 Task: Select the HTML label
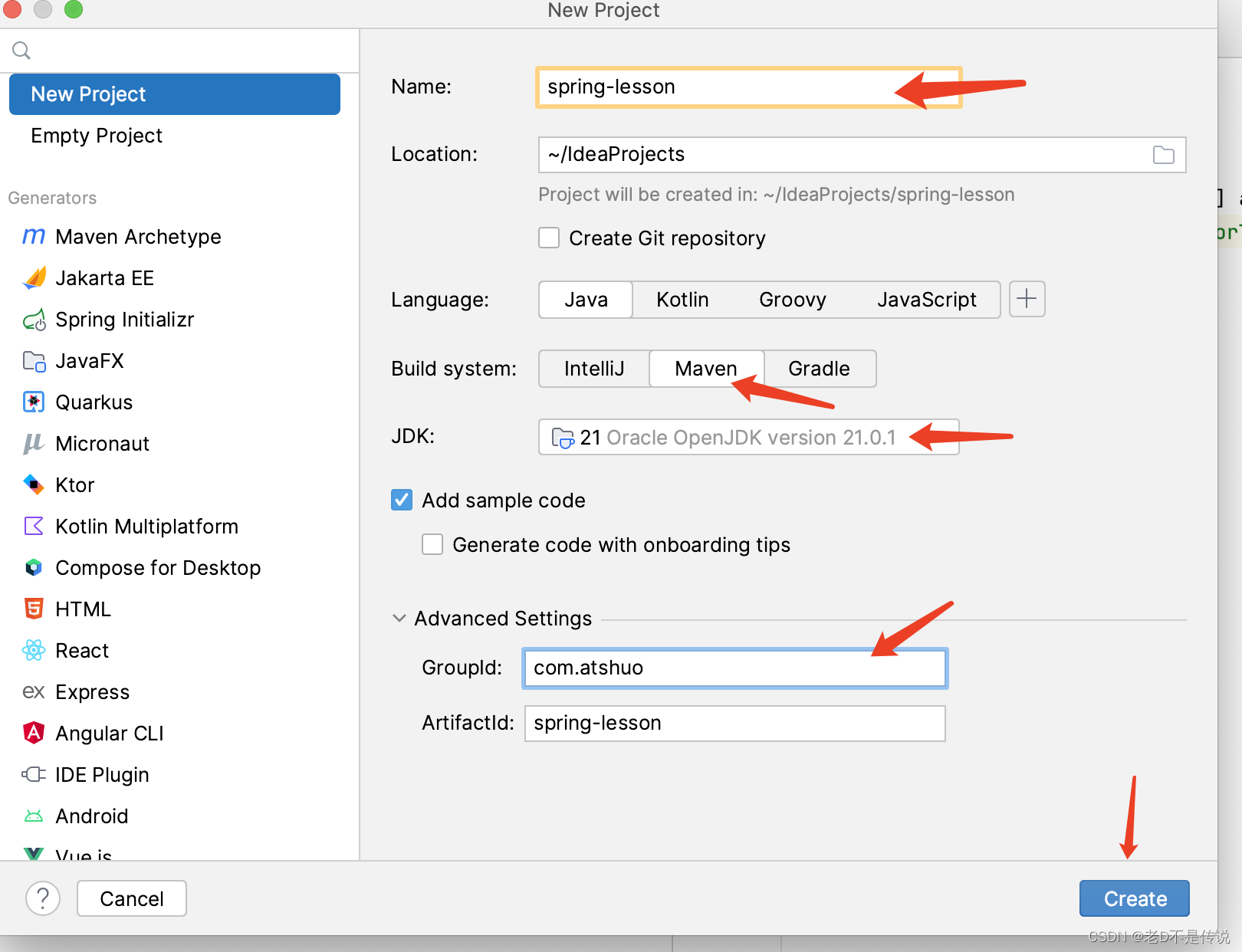pyautogui.click(x=84, y=609)
